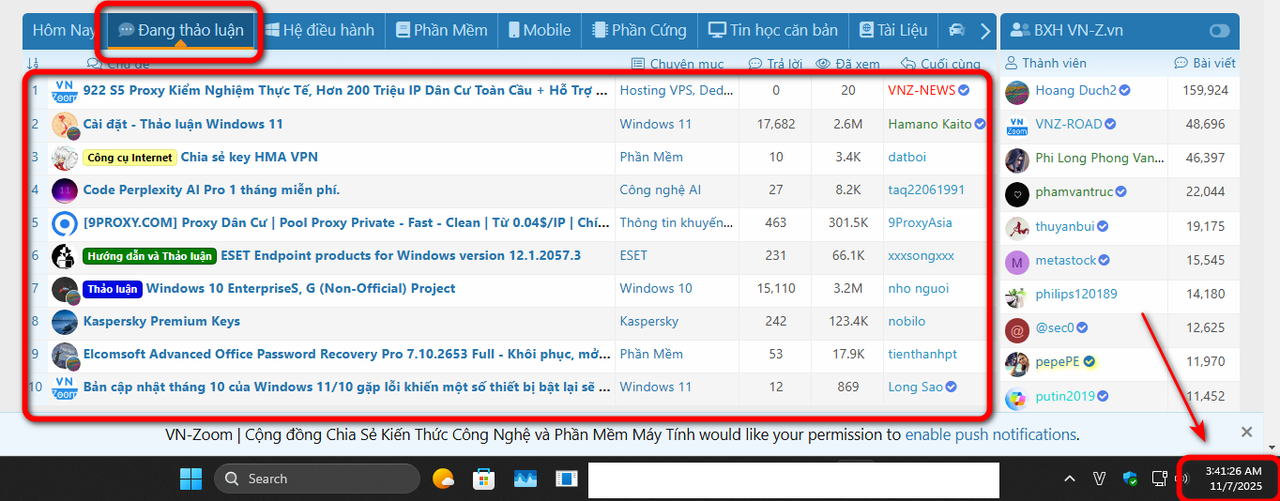Open the Phần Mềm tab

[x=441, y=30]
